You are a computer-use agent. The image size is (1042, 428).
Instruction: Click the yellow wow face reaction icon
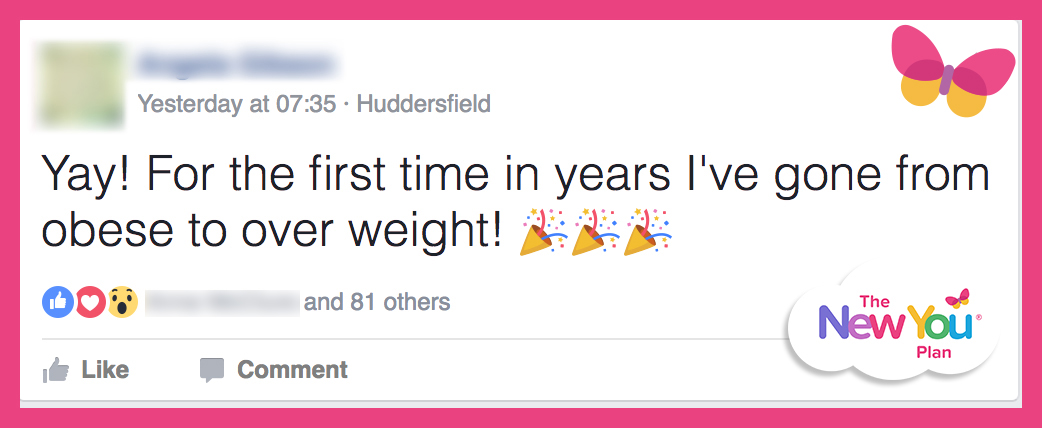click(122, 302)
